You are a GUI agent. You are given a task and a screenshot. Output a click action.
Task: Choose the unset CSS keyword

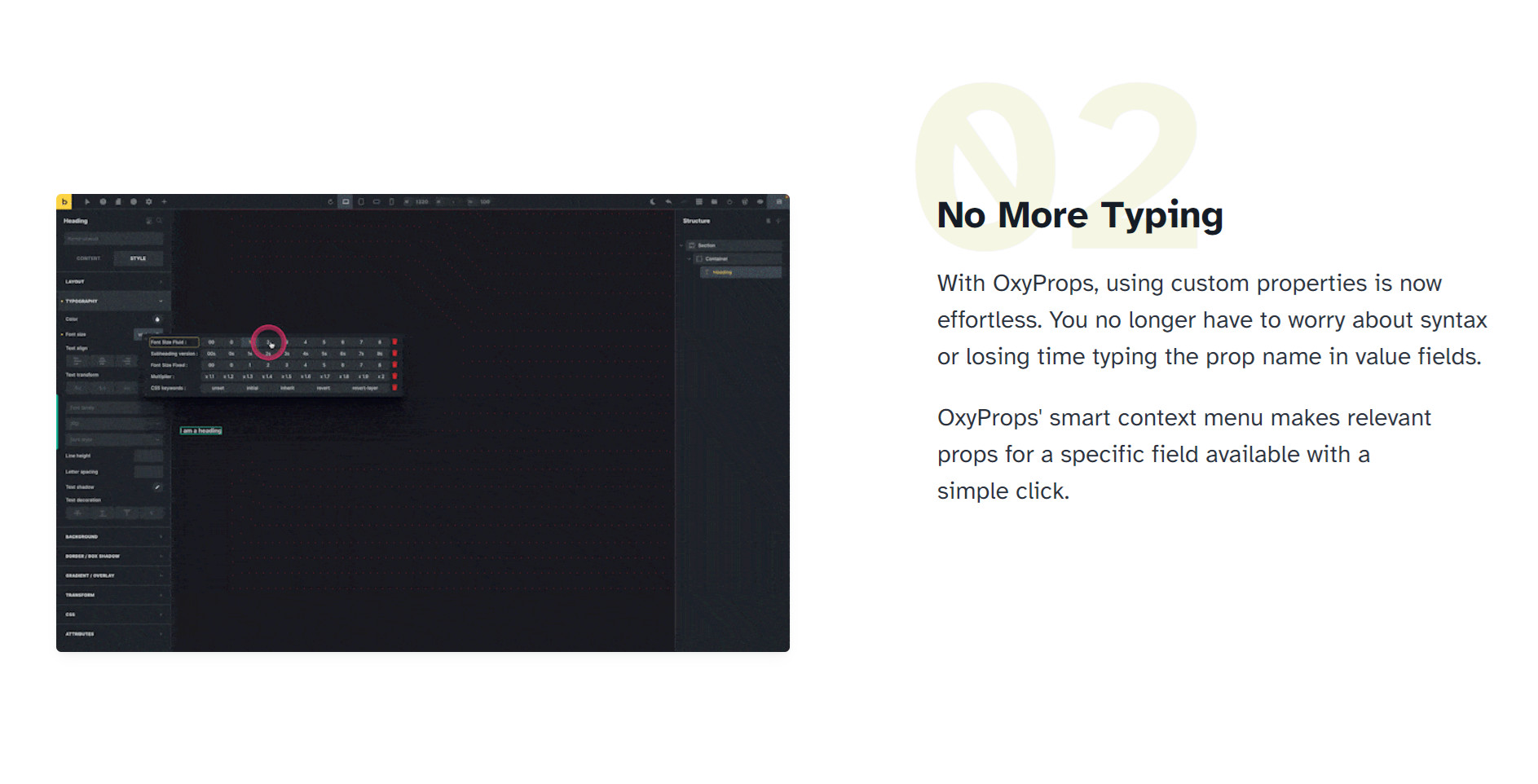pyautogui.click(x=218, y=388)
